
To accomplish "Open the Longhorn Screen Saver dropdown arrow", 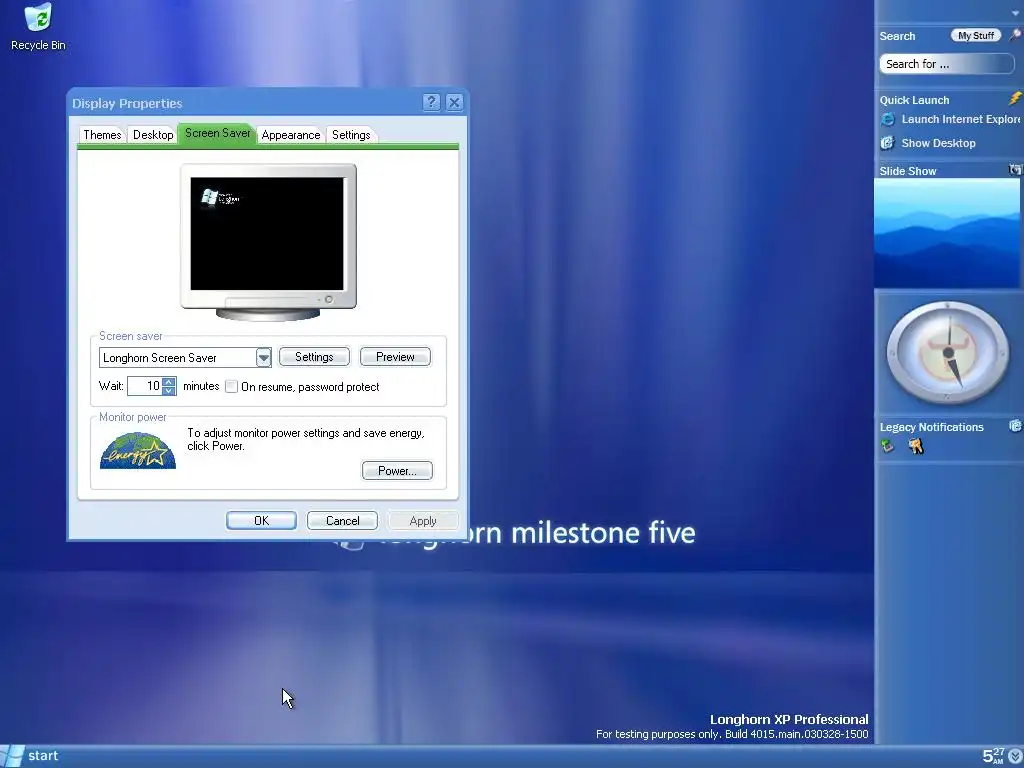I will pos(263,357).
